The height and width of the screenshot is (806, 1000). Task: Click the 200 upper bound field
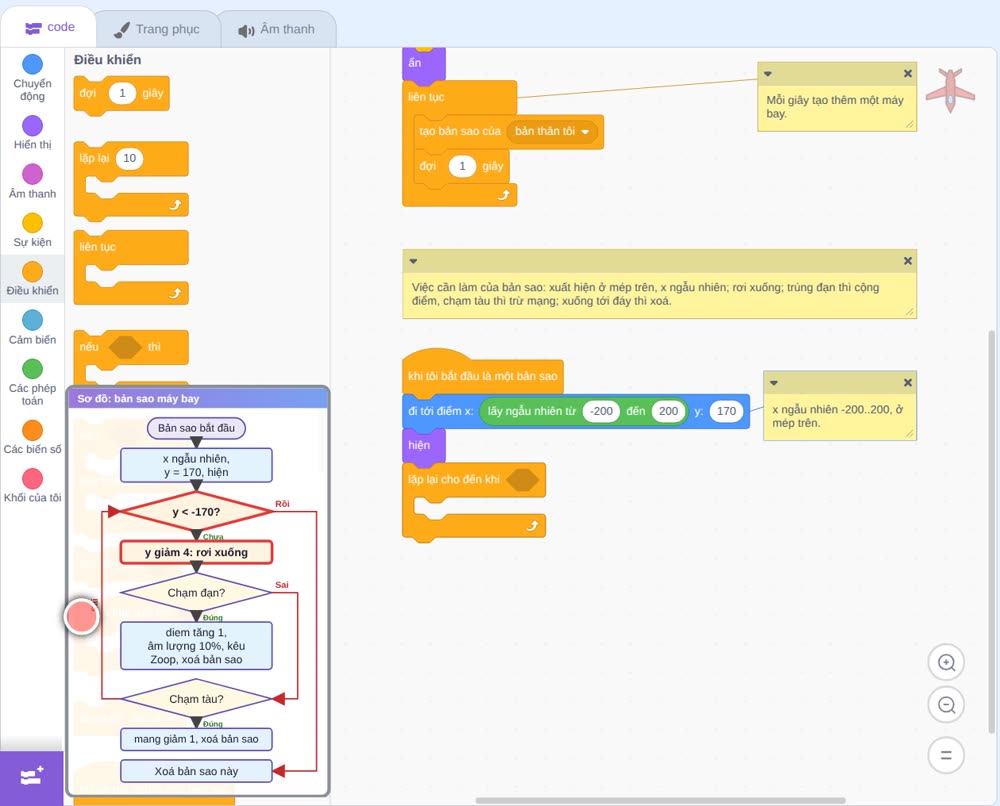coord(668,411)
